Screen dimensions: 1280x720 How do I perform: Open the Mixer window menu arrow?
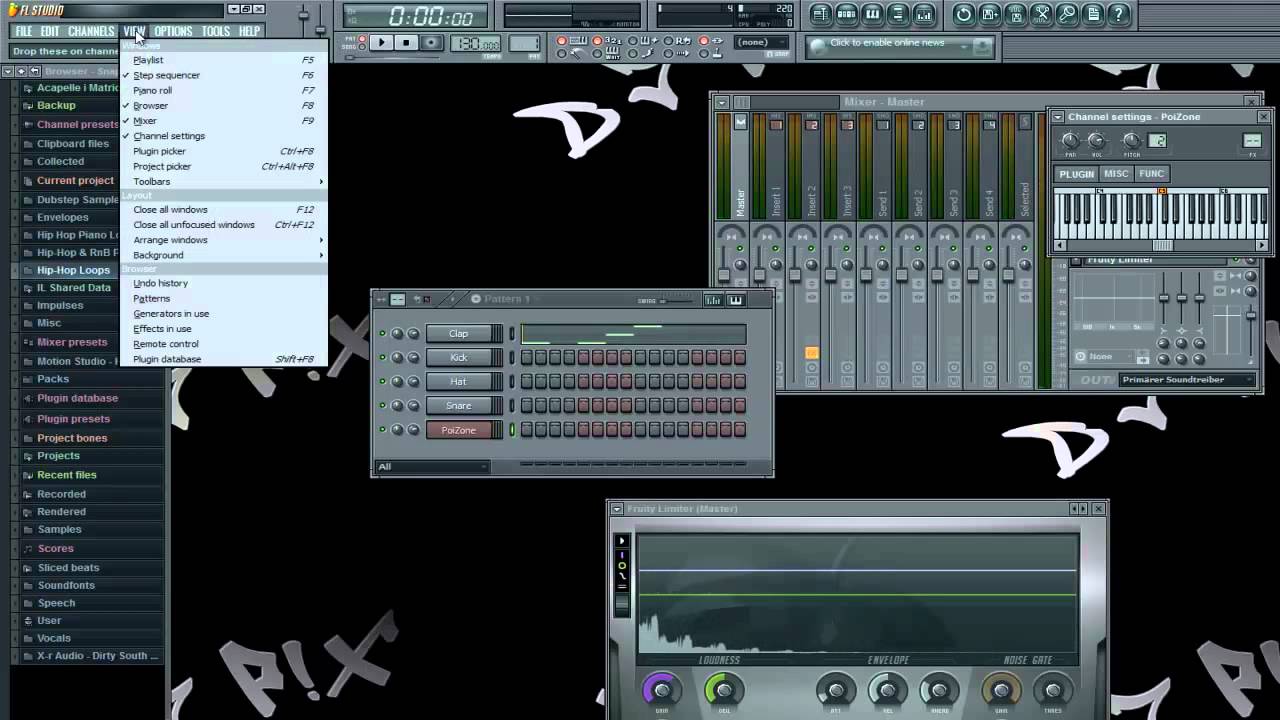(x=721, y=102)
